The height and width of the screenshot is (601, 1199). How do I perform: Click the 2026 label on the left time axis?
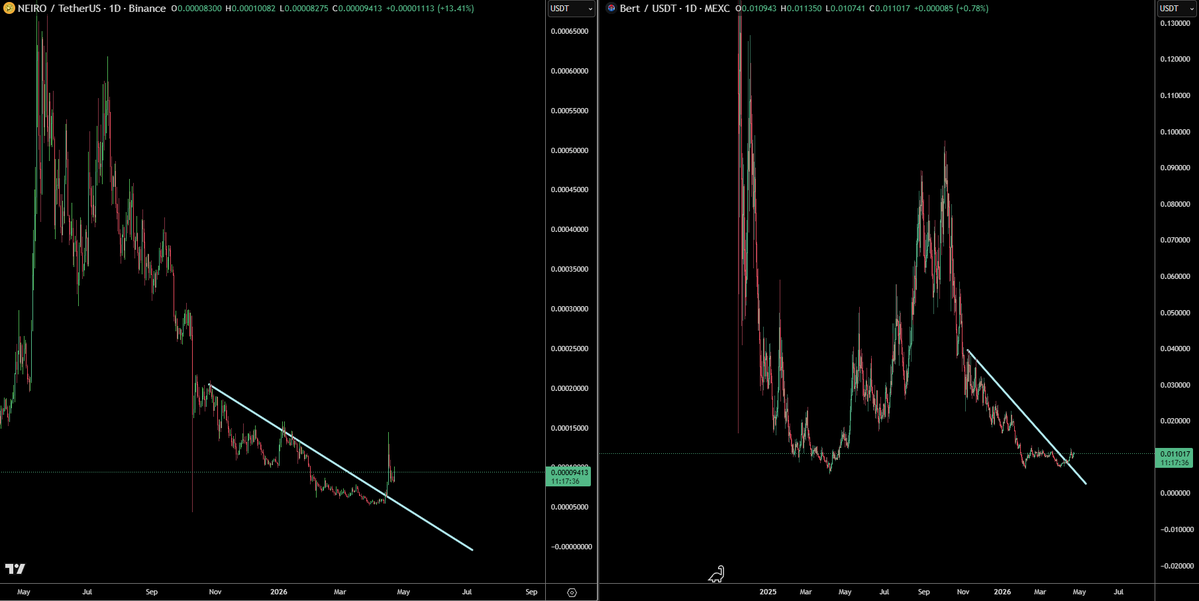(x=281, y=592)
